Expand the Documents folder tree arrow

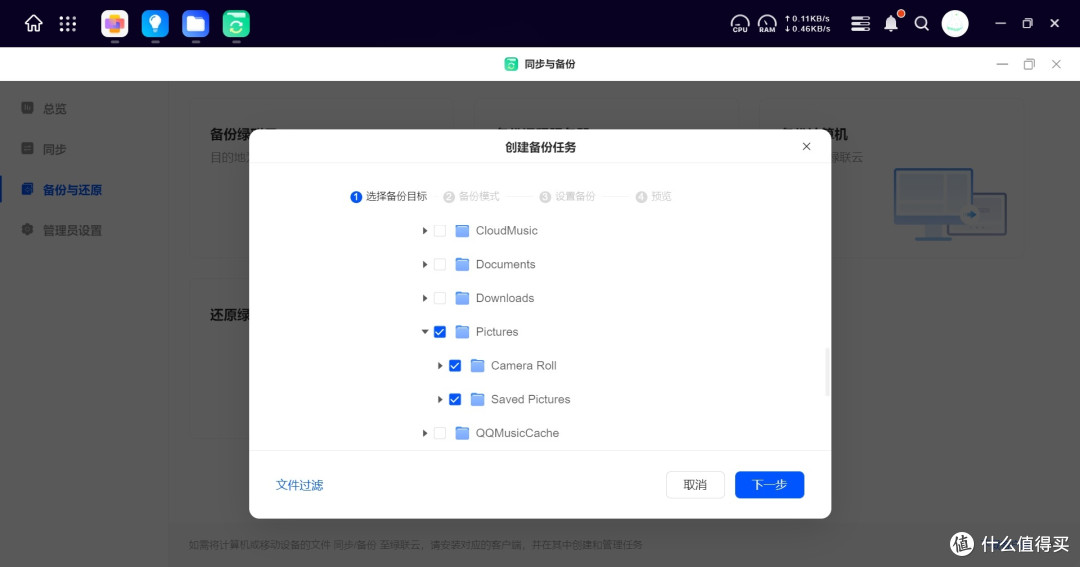tap(424, 265)
